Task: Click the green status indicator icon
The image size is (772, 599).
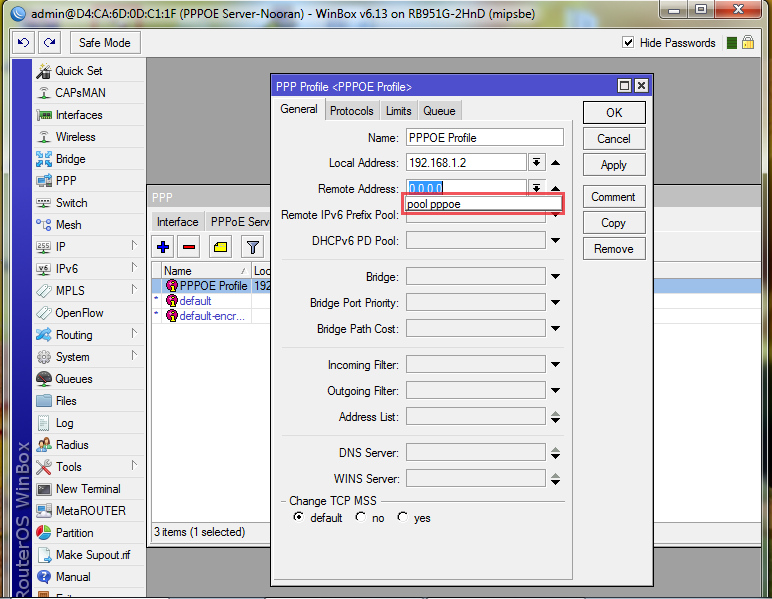Action: coord(732,43)
